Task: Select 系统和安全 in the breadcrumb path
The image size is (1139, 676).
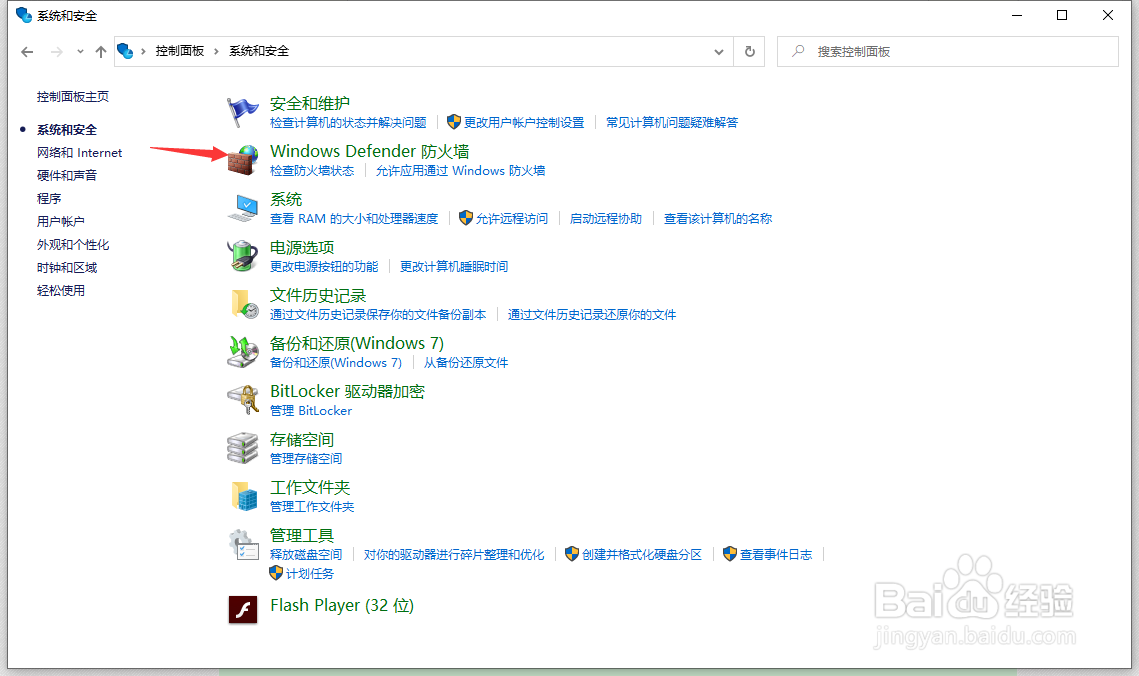Action: [259, 51]
